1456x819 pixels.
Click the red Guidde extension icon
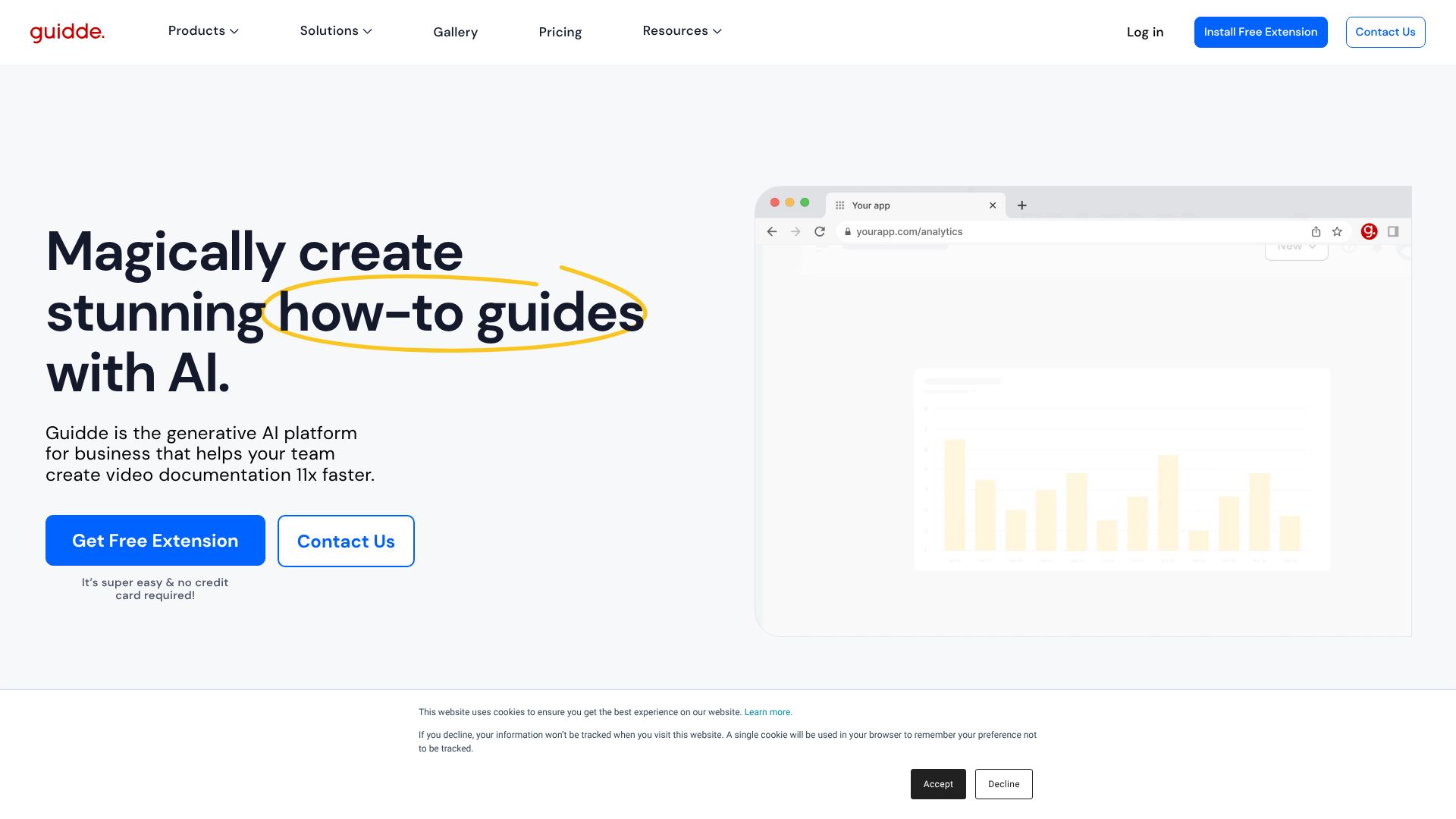coord(1369,232)
